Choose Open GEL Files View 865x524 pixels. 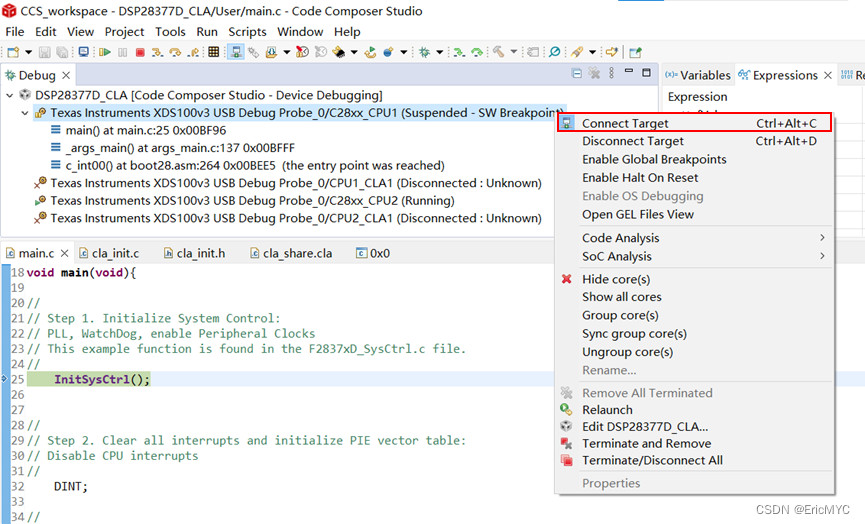[x=695, y=215]
